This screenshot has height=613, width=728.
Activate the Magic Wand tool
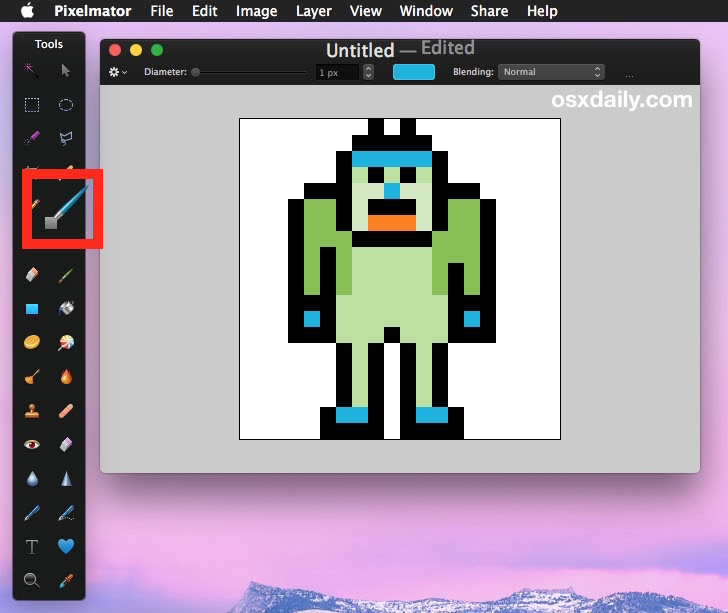(32, 70)
